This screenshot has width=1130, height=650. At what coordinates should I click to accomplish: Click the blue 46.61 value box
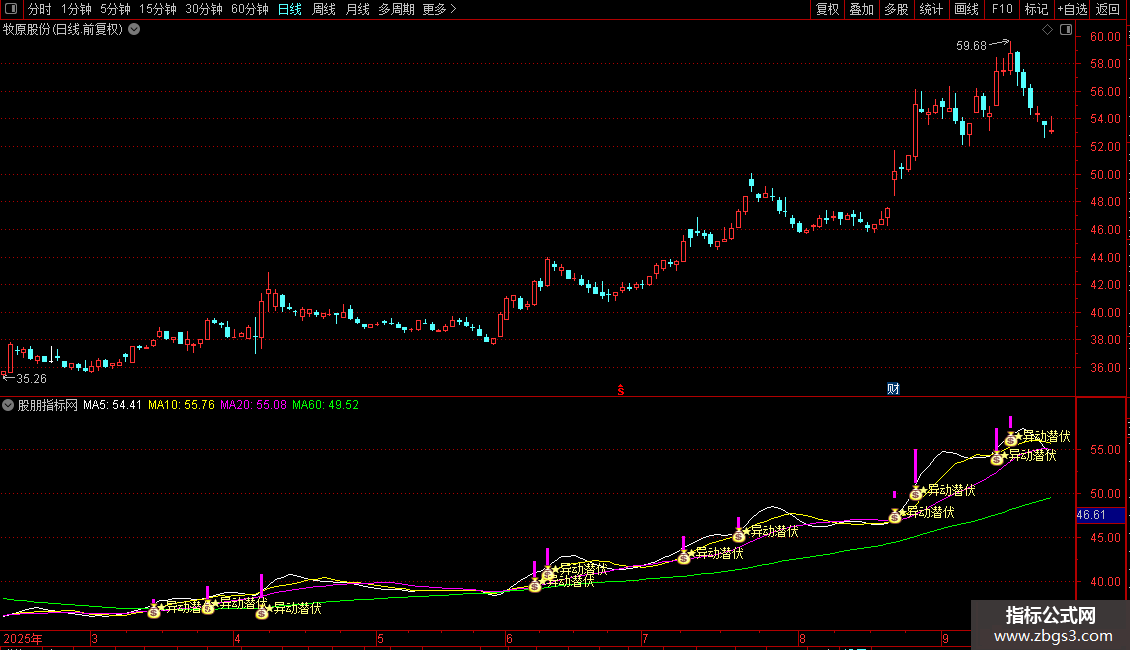[1100, 515]
